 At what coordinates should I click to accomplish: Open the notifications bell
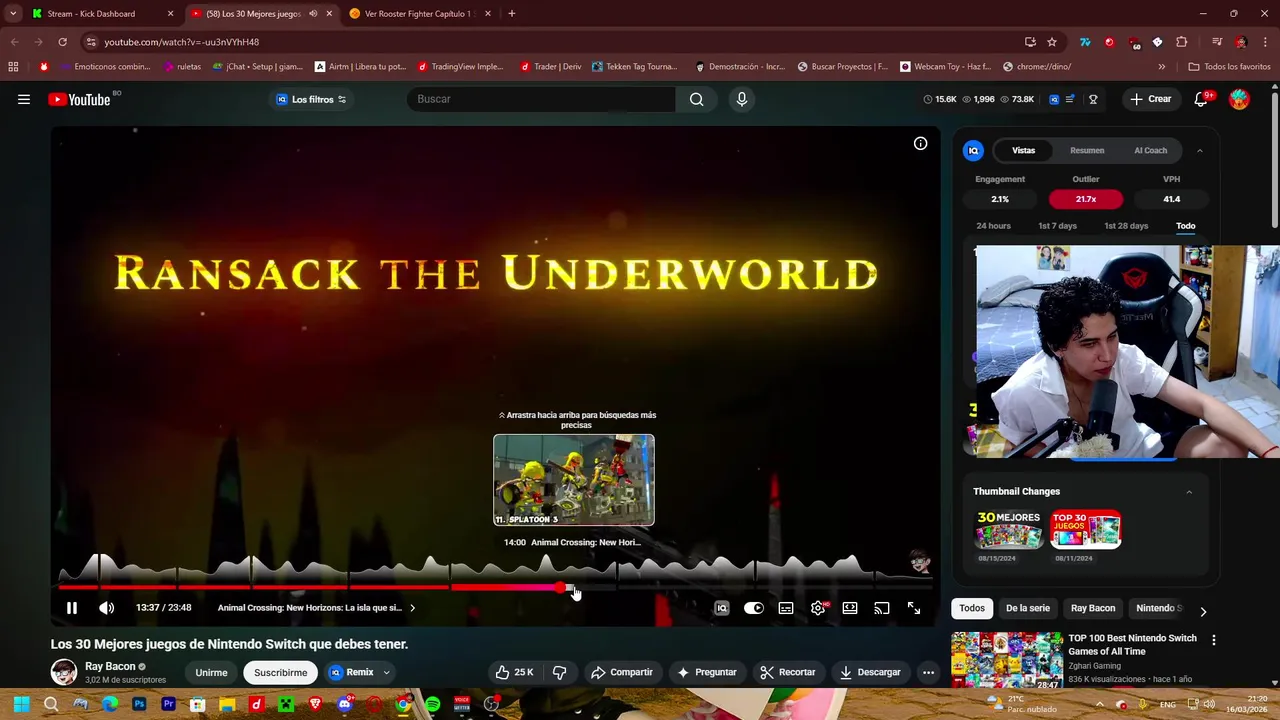pos(1202,99)
